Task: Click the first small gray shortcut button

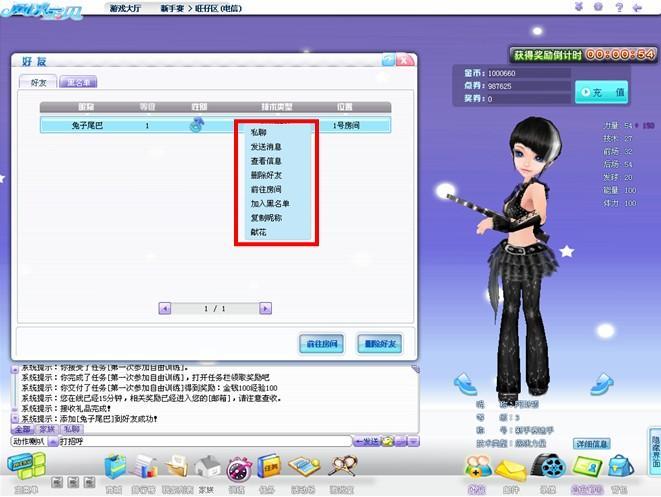Action: click(x=57, y=482)
